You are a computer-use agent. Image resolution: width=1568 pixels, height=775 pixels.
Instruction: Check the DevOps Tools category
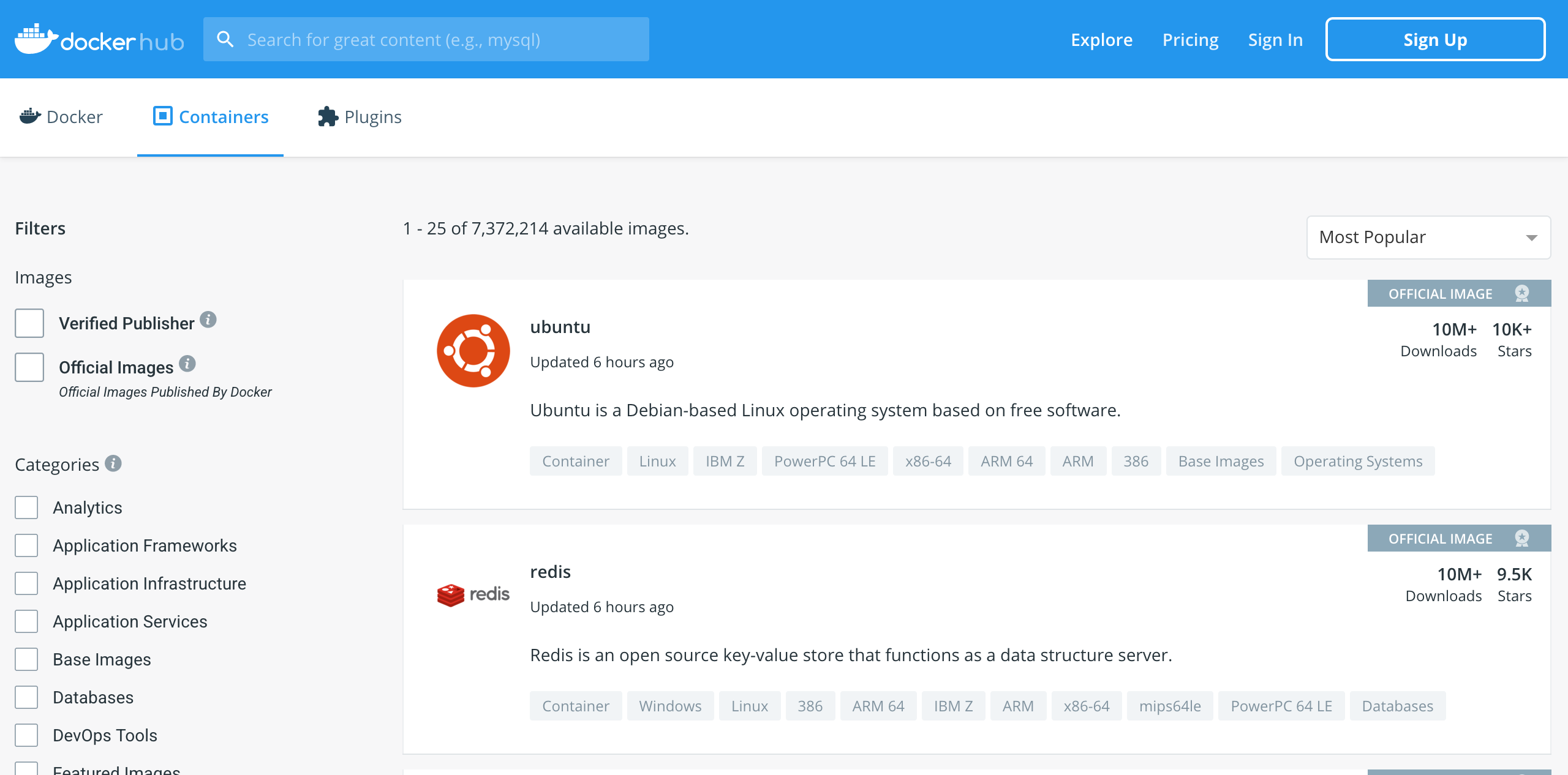pyautogui.click(x=26, y=735)
